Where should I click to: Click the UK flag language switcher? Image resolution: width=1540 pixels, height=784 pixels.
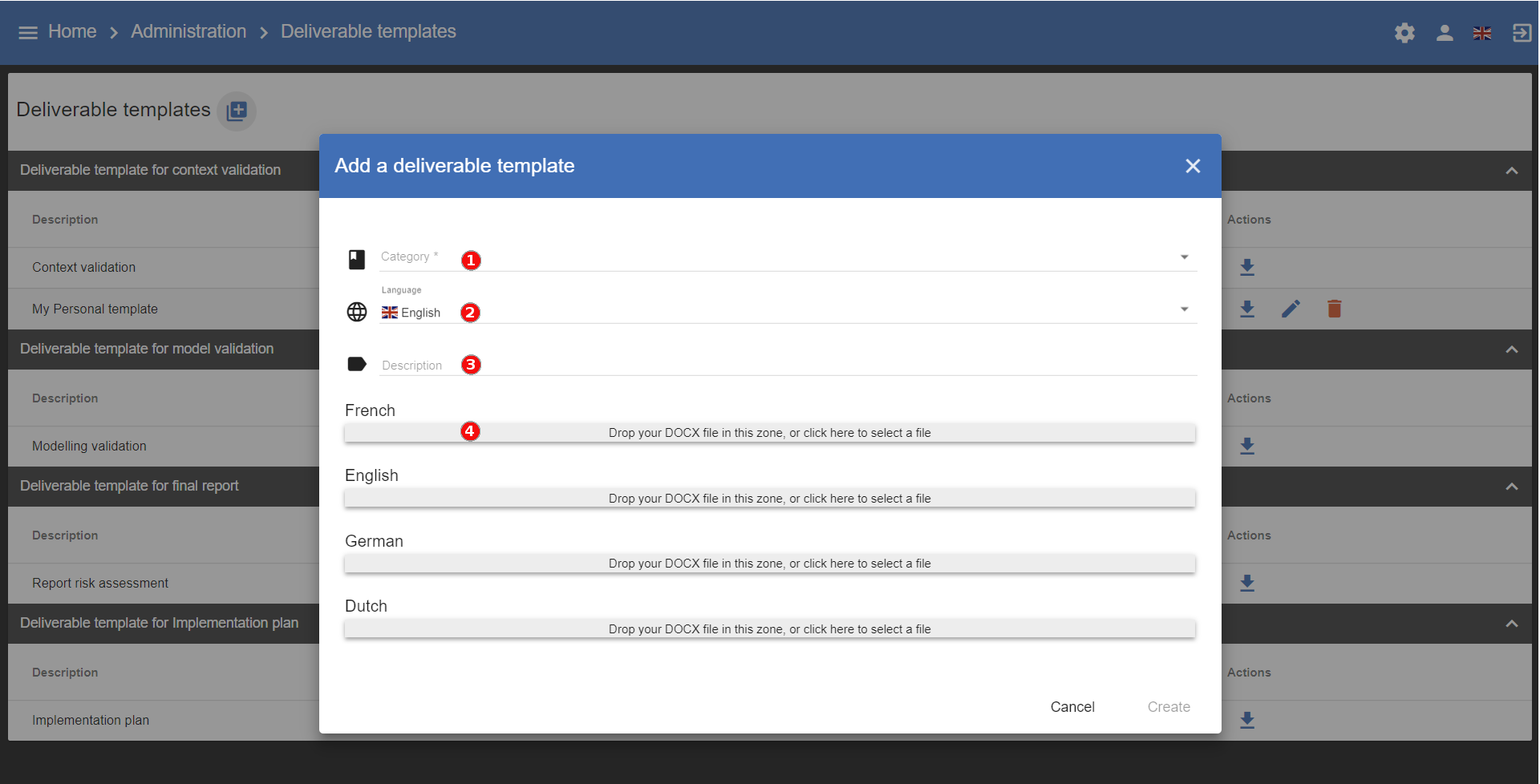(1482, 33)
